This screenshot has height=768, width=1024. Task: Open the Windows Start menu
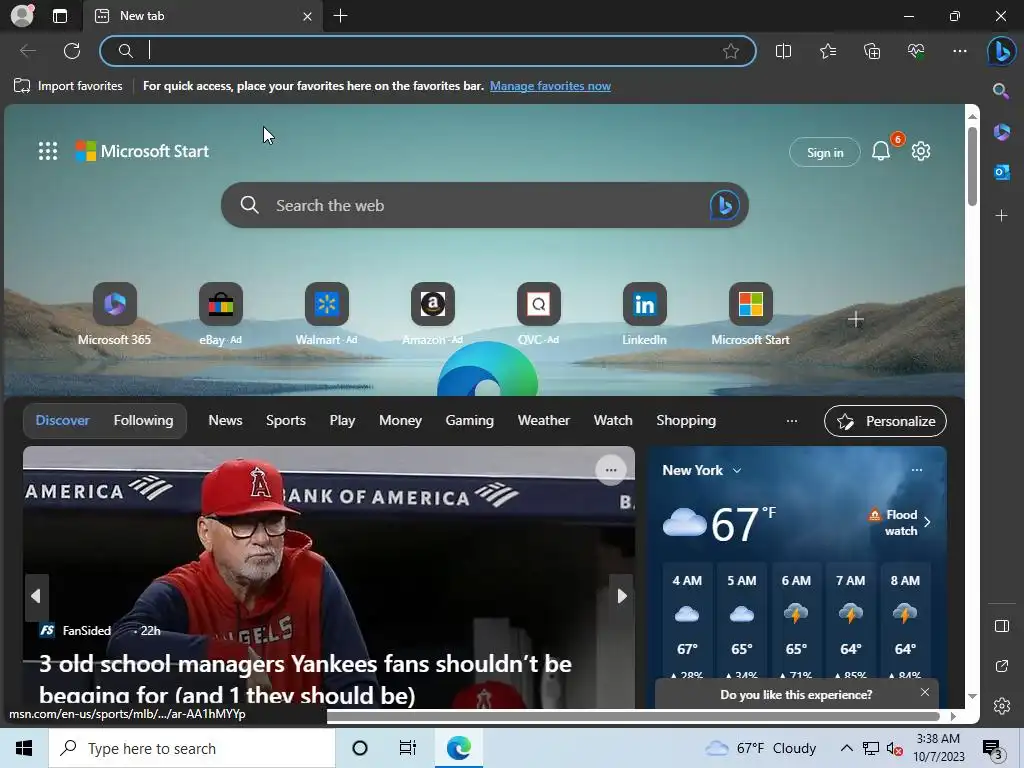point(24,748)
